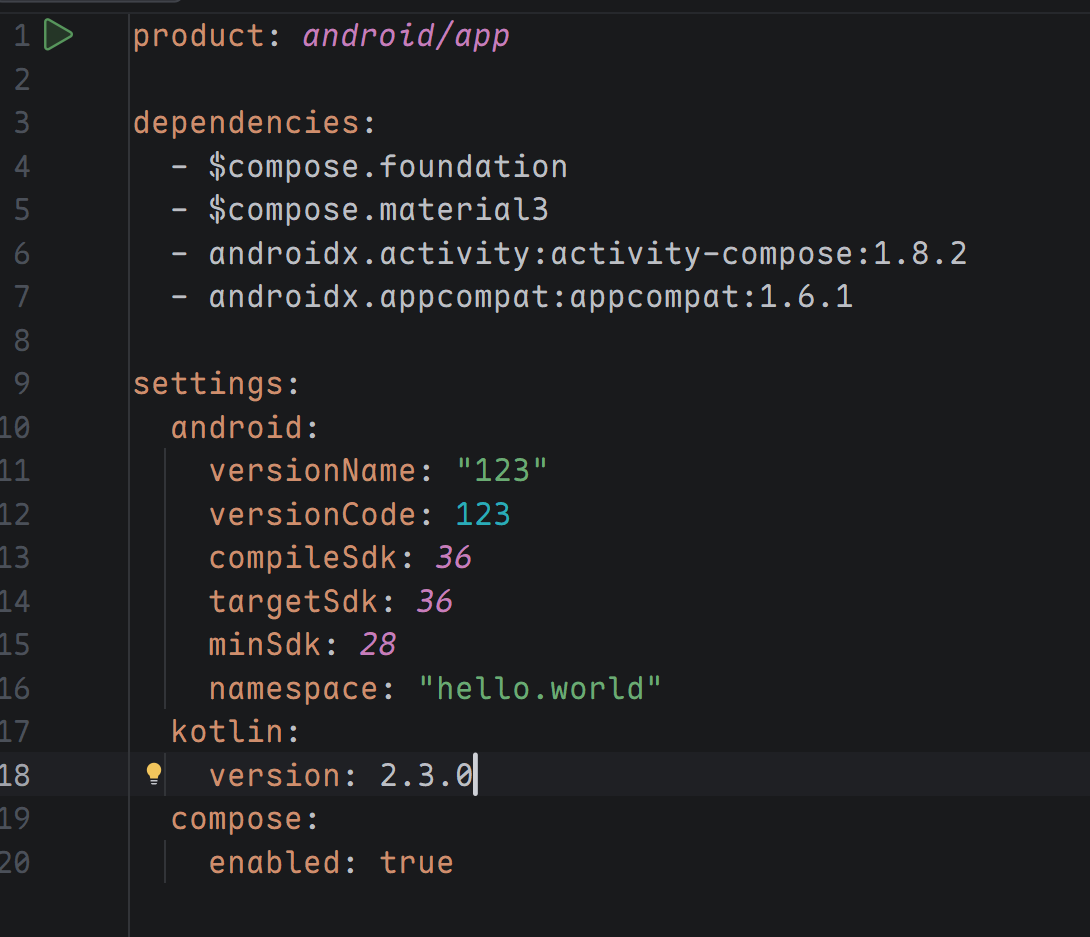Click the activity-compose:1.8.2 dependency line

(587, 254)
